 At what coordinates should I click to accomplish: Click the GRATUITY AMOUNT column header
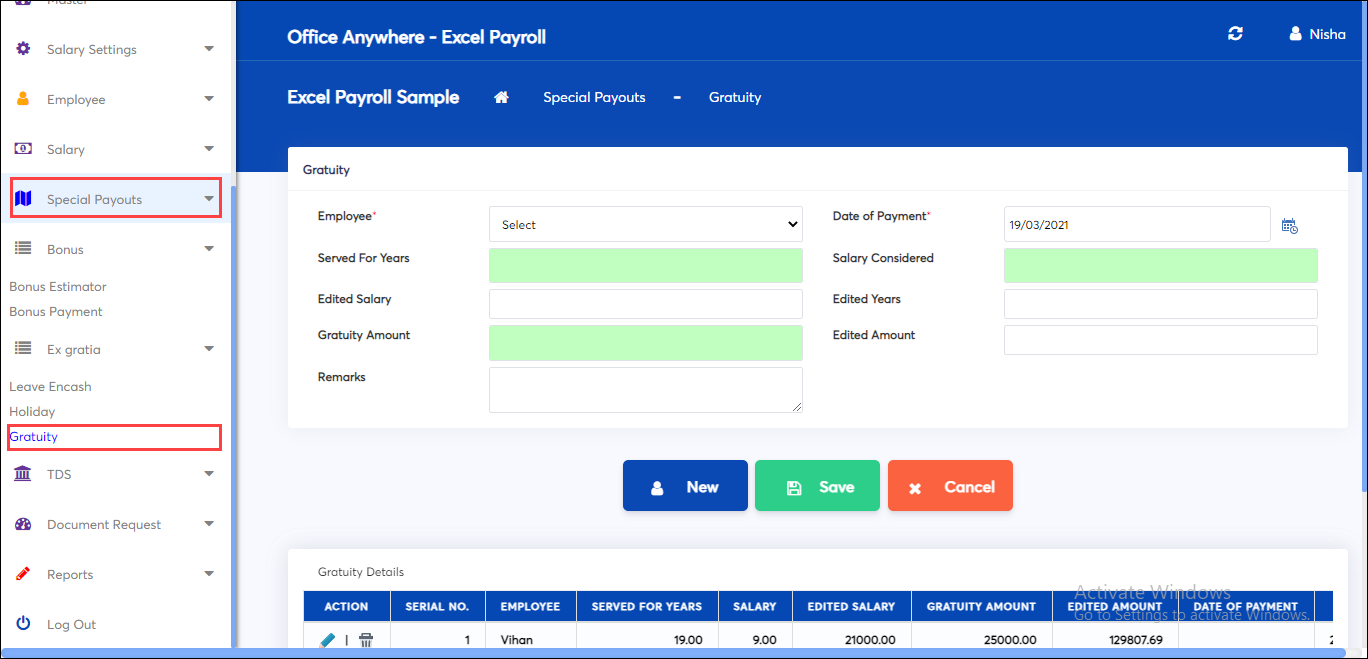(x=981, y=606)
